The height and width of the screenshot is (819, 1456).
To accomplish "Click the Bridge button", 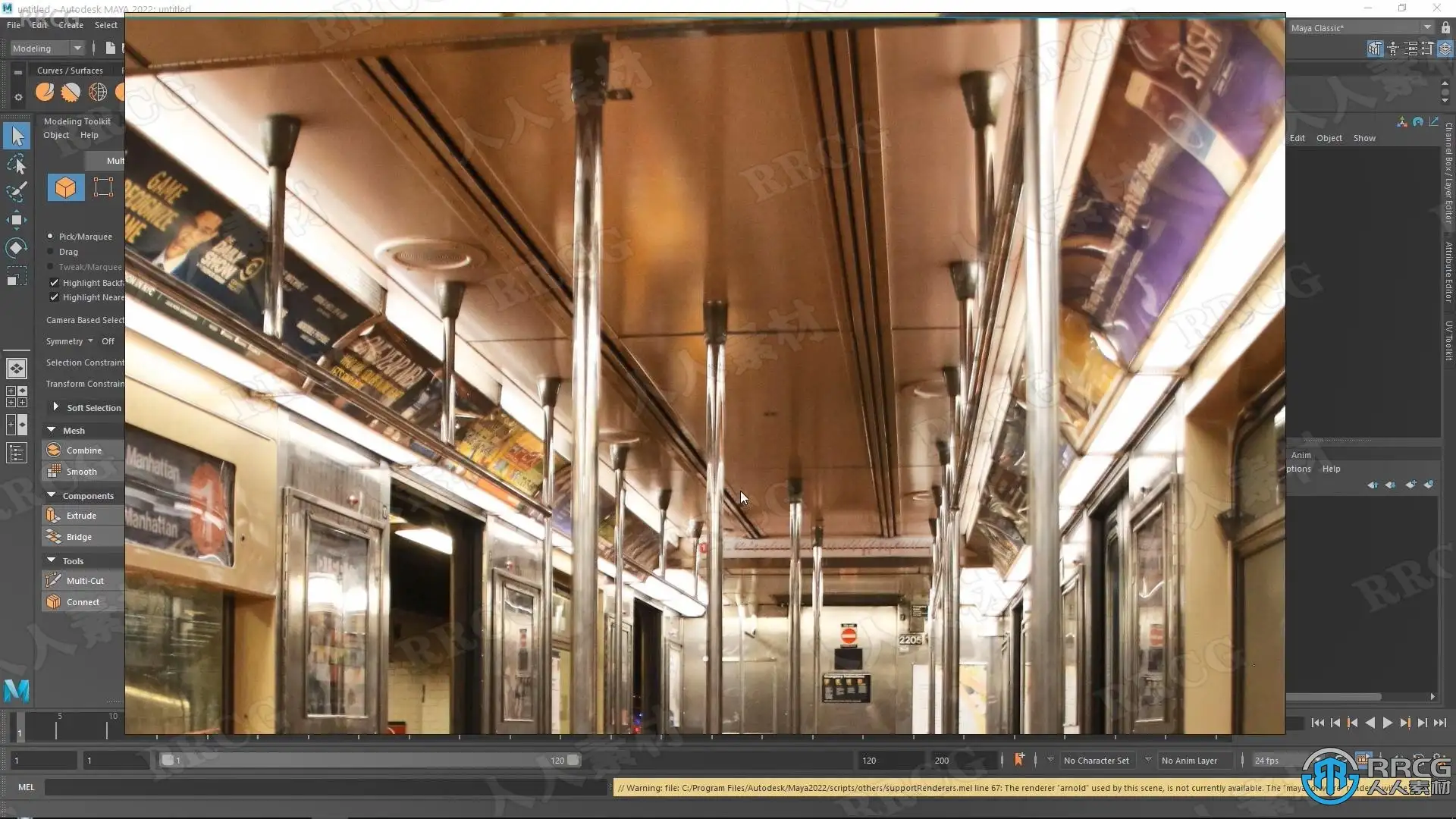I will click(x=79, y=537).
